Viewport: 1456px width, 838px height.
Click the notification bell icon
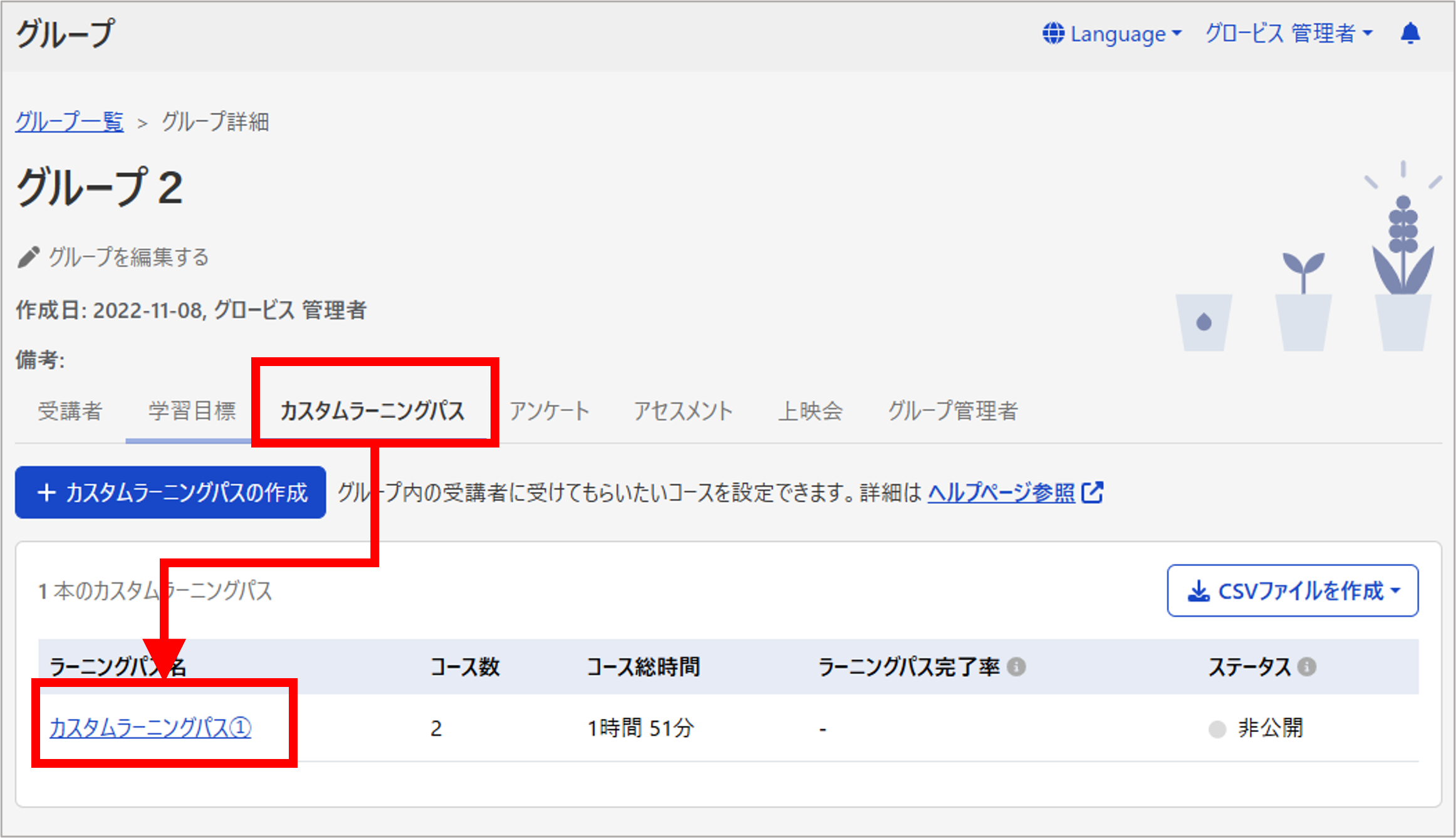click(x=1410, y=33)
